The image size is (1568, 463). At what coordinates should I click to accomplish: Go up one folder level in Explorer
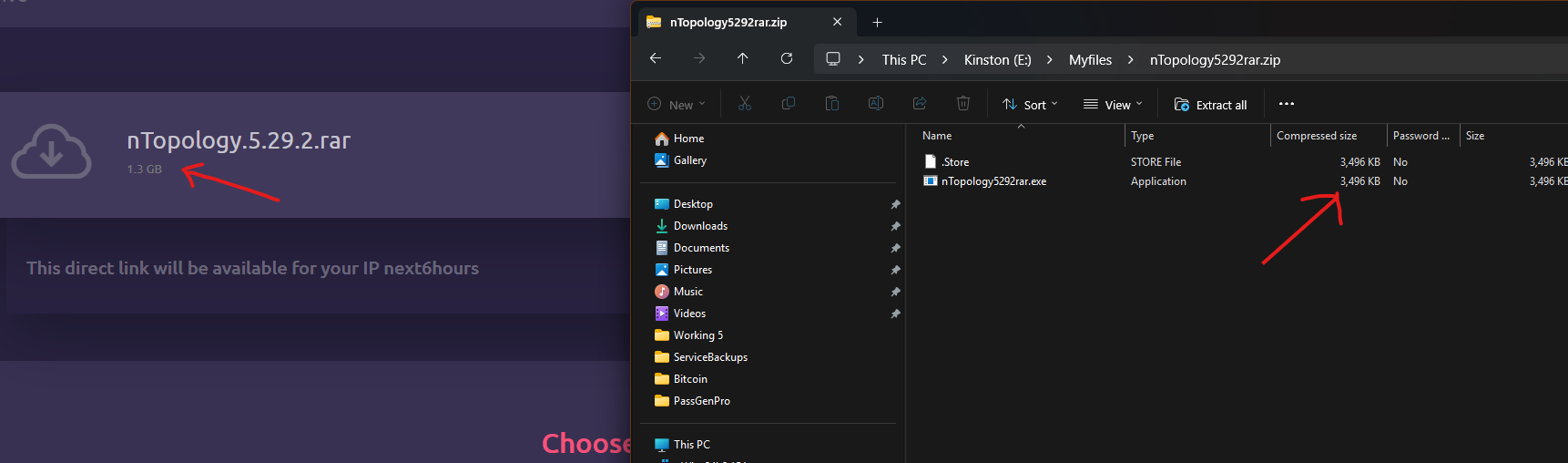[743, 58]
